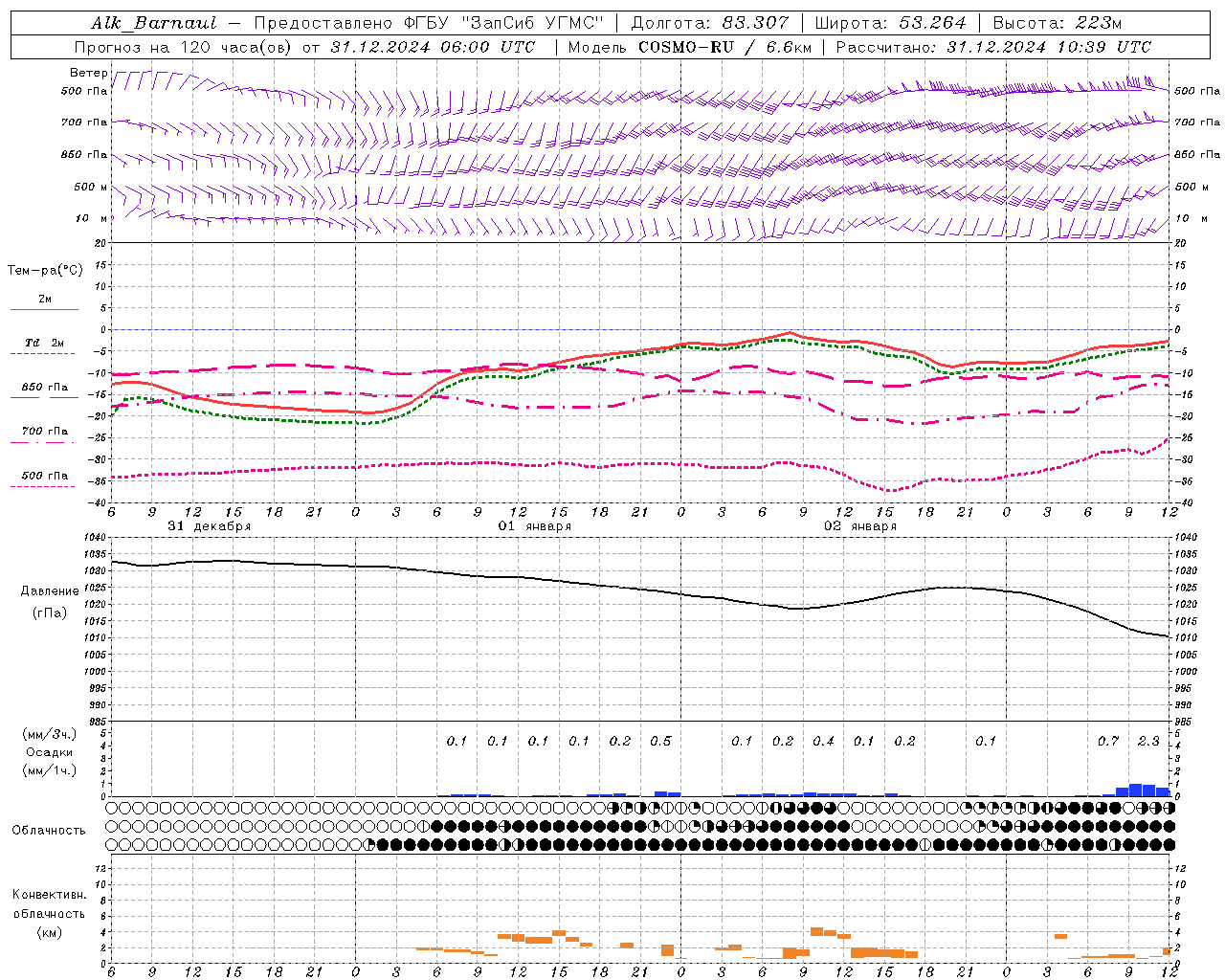The width and height of the screenshot is (1225, 980).
Task: Click the precipitation value 0.5
Action: click(660, 741)
